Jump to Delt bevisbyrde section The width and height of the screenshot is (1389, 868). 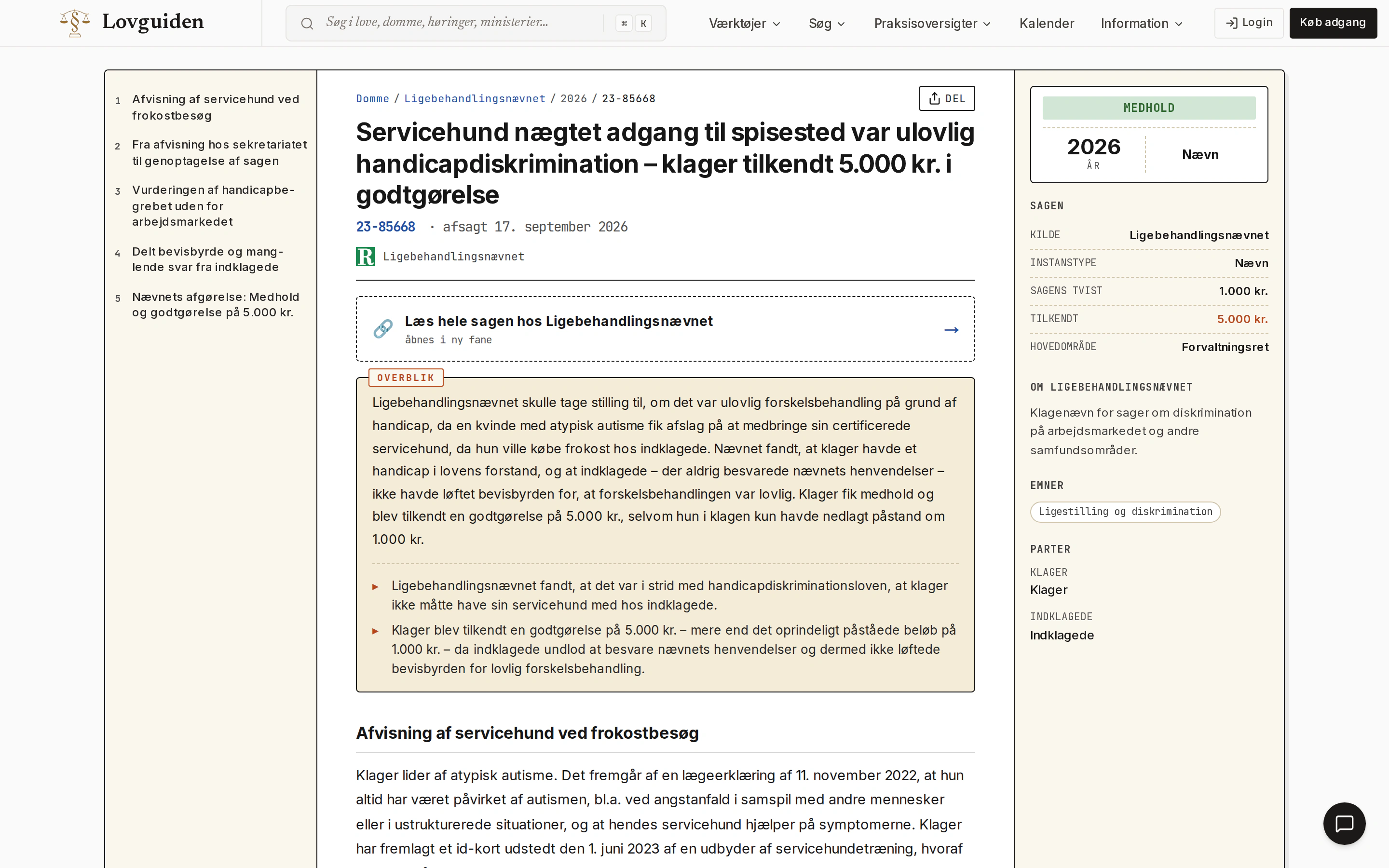207,259
